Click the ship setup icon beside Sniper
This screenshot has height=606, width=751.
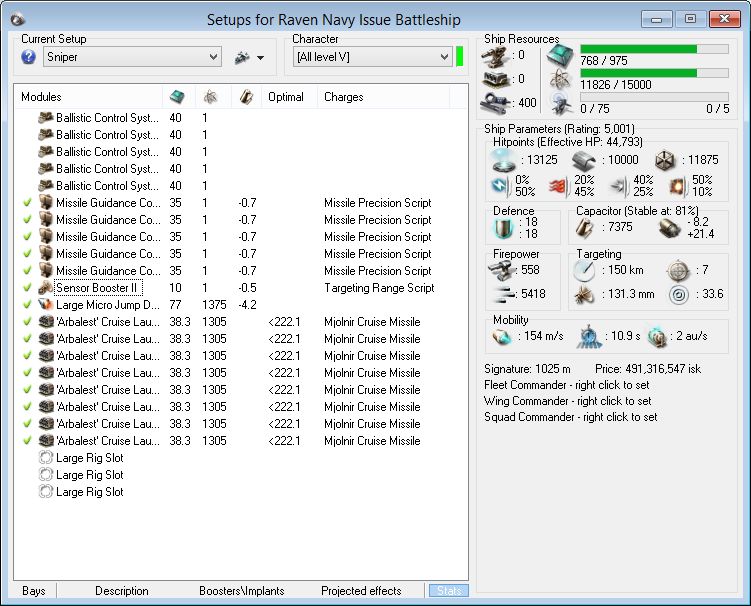click(x=241, y=58)
